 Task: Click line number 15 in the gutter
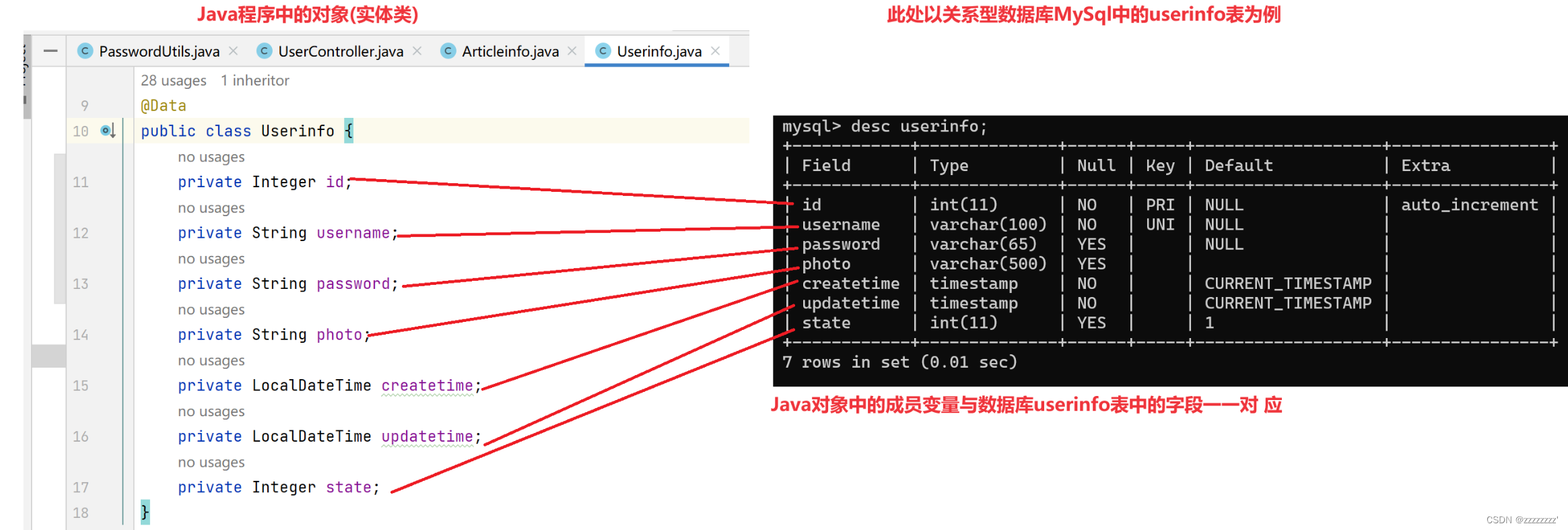click(x=81, y=386)
